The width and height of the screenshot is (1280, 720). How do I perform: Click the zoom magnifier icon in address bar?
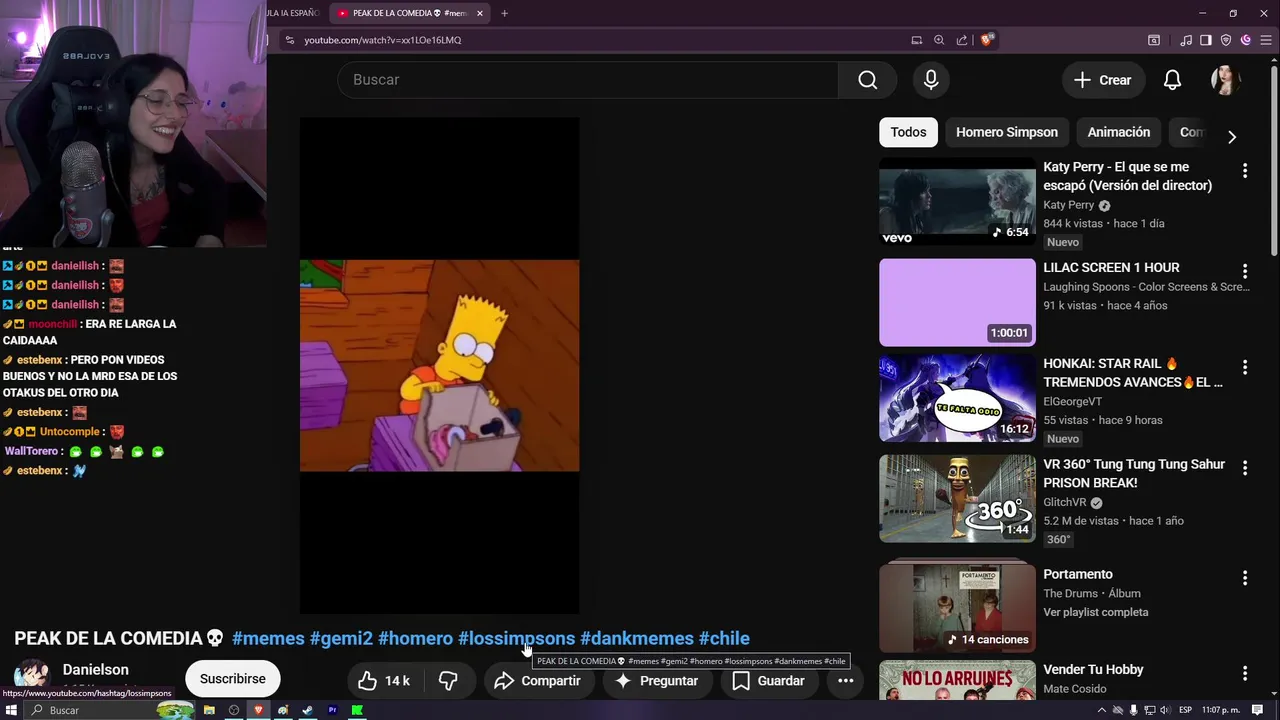click(939, 40)
